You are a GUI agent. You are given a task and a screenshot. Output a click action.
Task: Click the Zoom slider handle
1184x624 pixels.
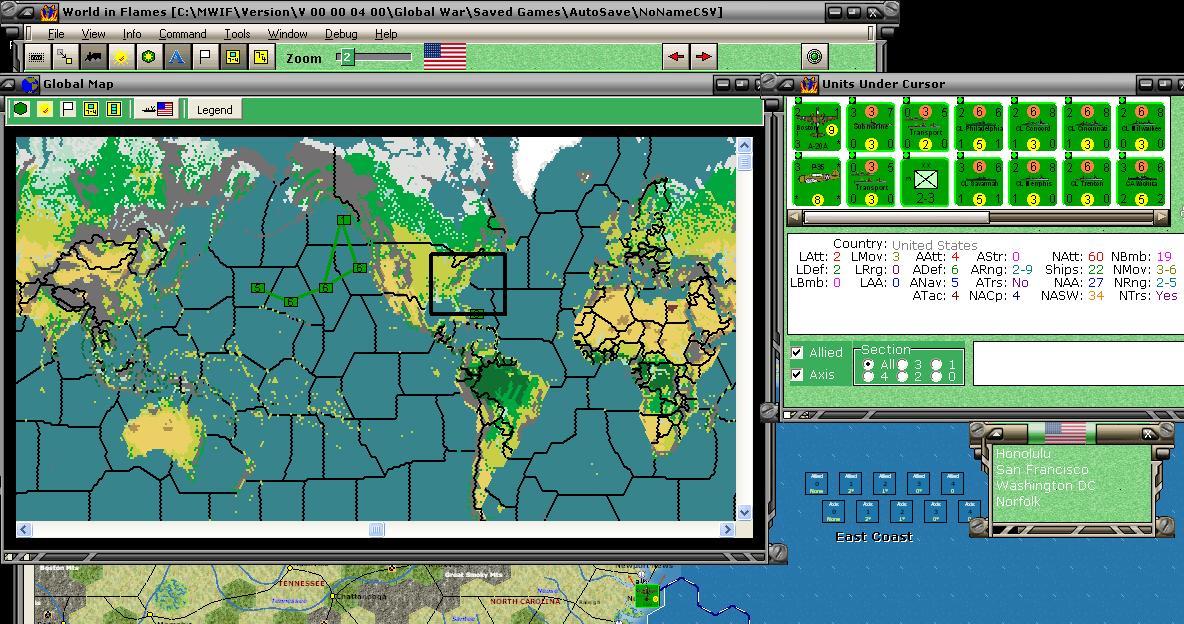[x=346, y=57]
